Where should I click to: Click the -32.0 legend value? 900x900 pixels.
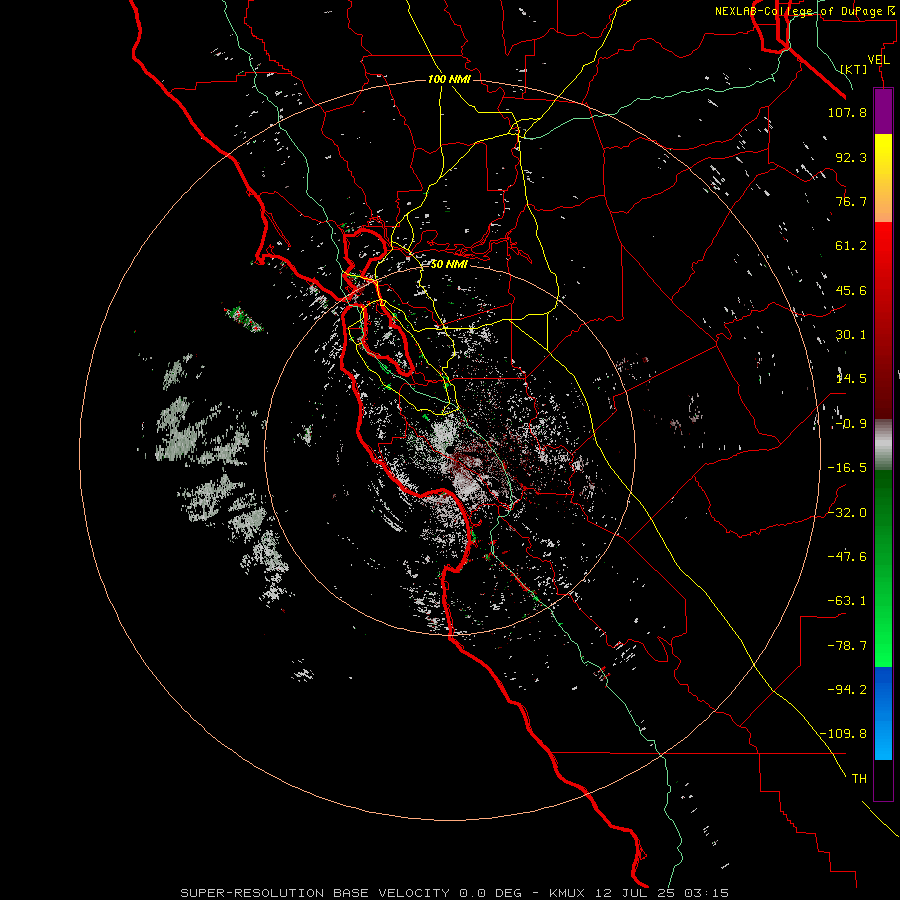(847, 513)
